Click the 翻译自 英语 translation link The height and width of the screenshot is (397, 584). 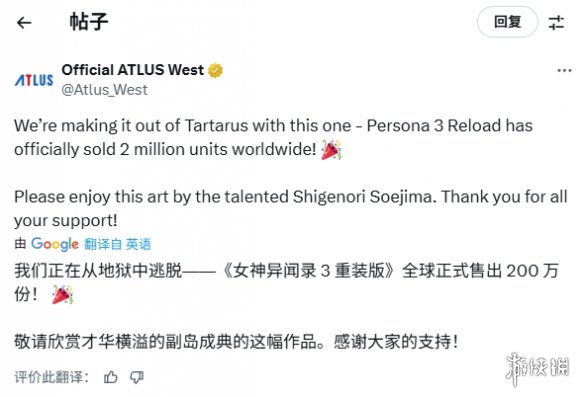coord(117,244)
